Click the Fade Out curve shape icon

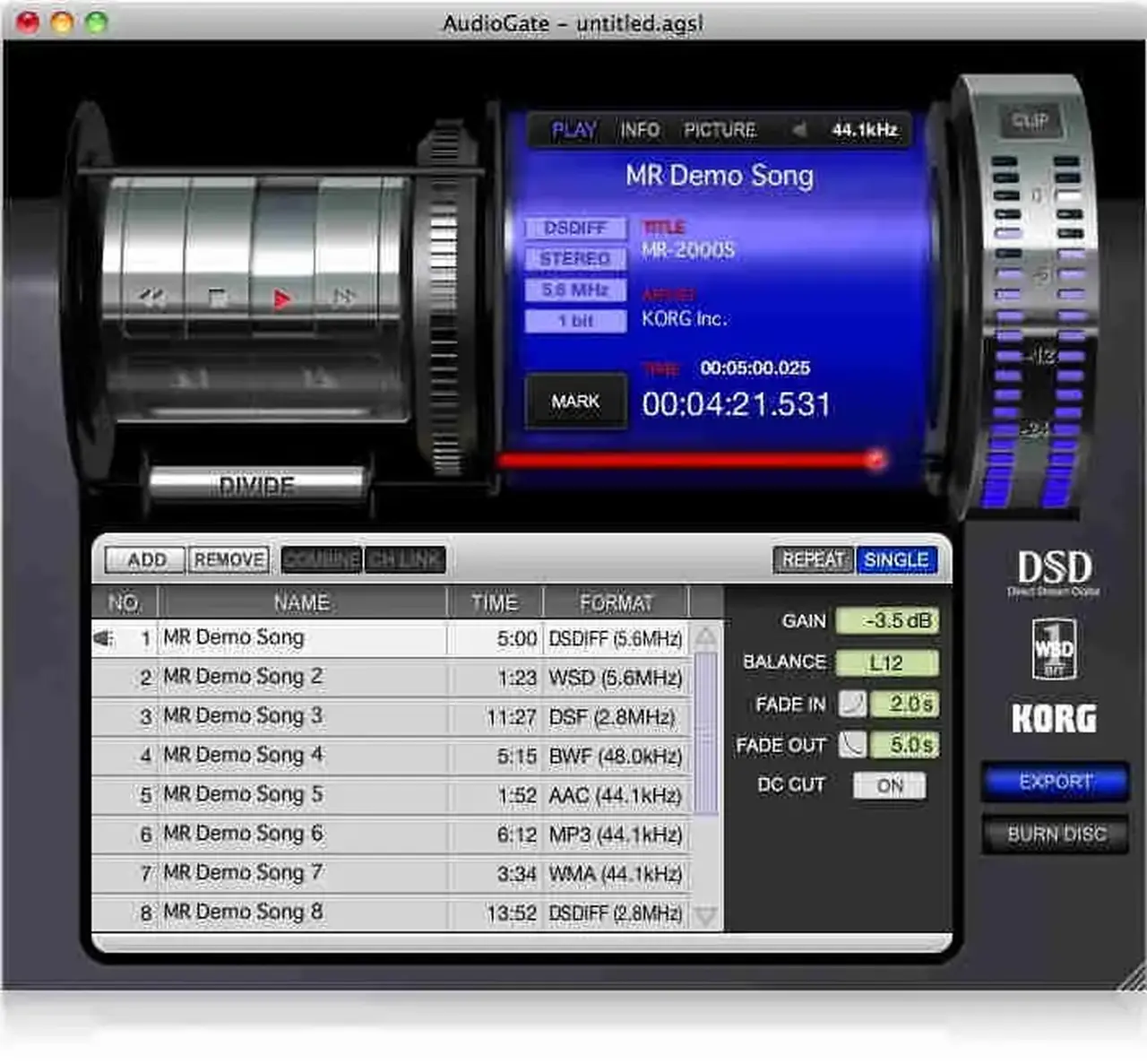pos(852,745)
